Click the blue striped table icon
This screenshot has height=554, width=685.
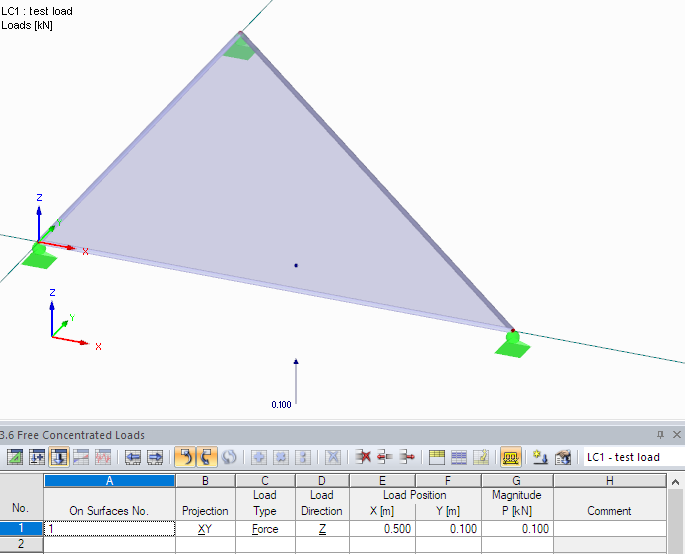point(459,457)
